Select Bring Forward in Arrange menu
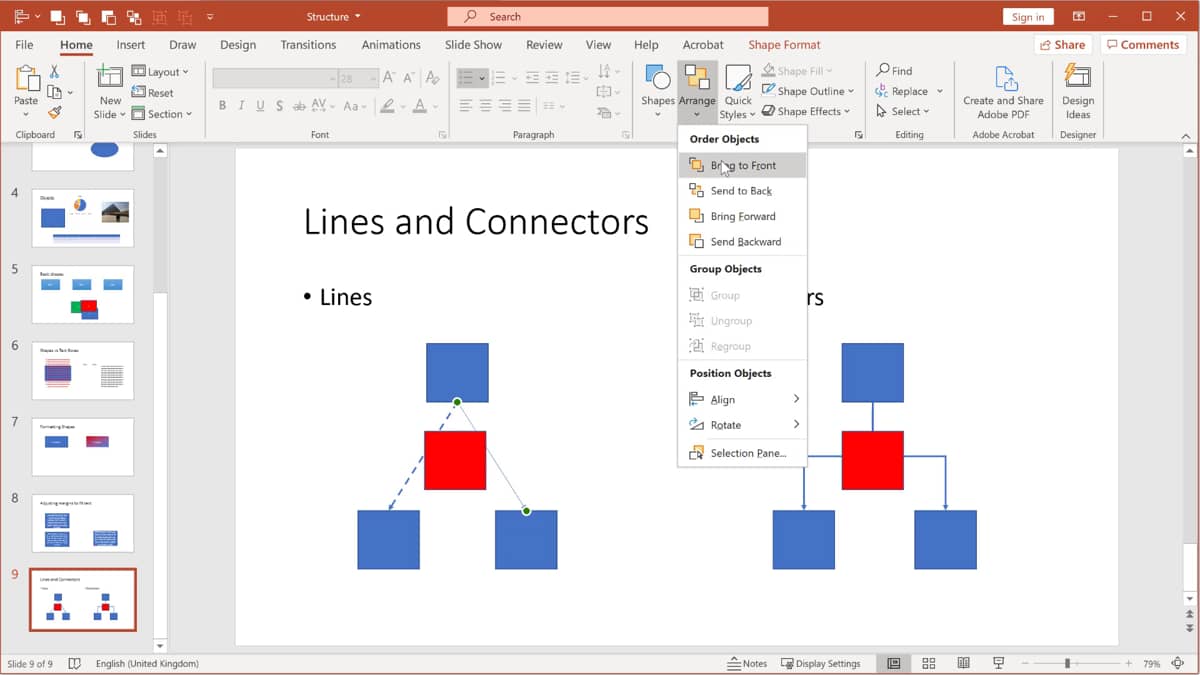This screenshot has width=1200, height=675. click(x=742, y=216)
